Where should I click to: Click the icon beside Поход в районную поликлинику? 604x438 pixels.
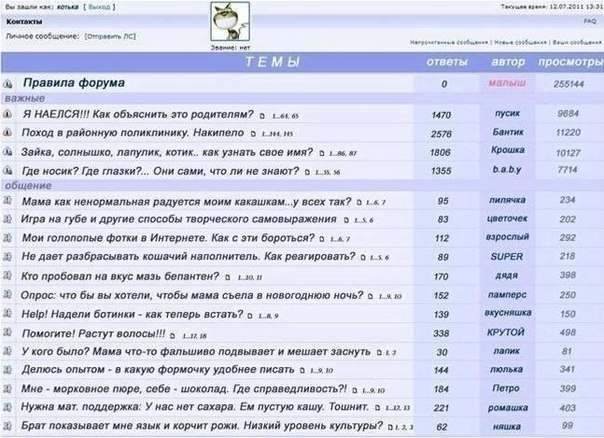tap(8, 134)
